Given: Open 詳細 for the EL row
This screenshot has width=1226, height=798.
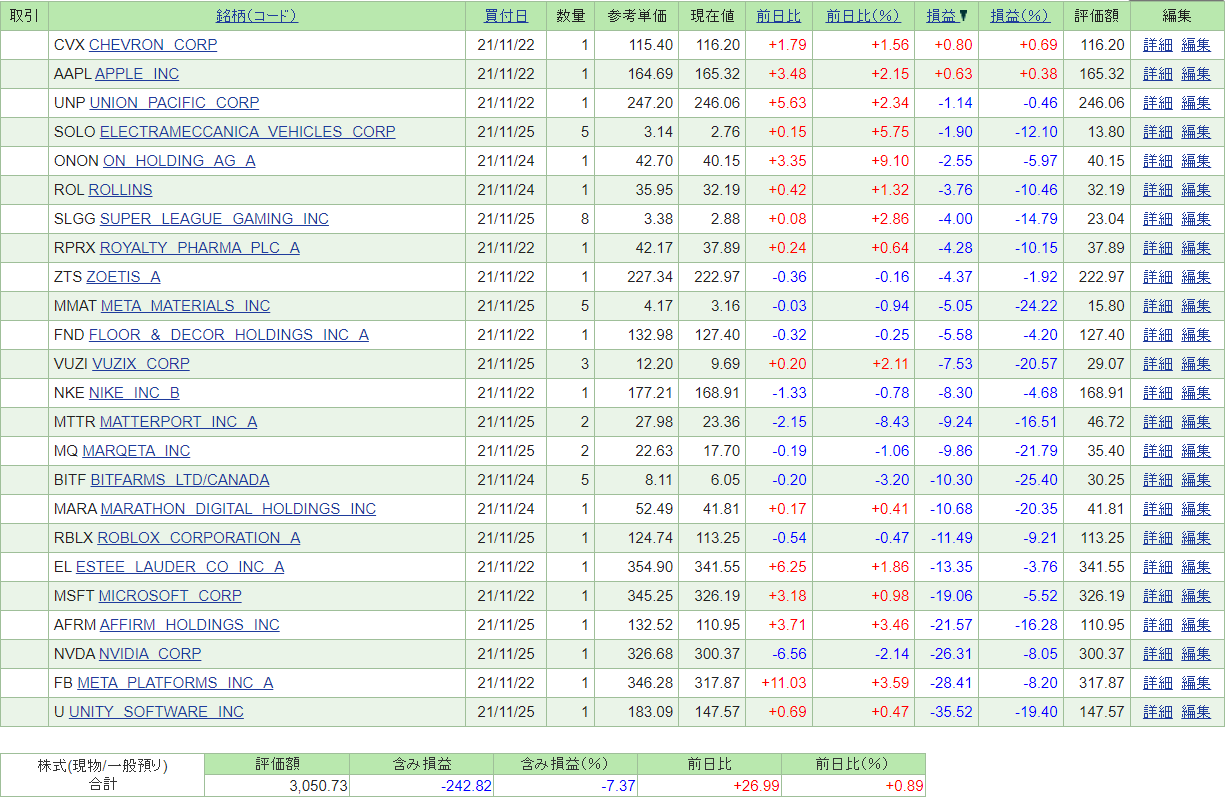Looking at the screenshot, I should pos(1158,567).
